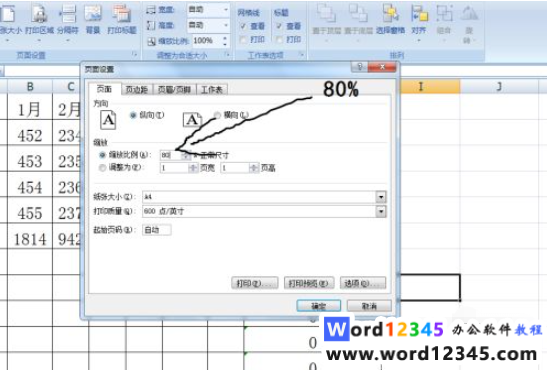Toggle the Headings View (查看) checkbox
Screen dimensions: 547x370
[279, 26]
